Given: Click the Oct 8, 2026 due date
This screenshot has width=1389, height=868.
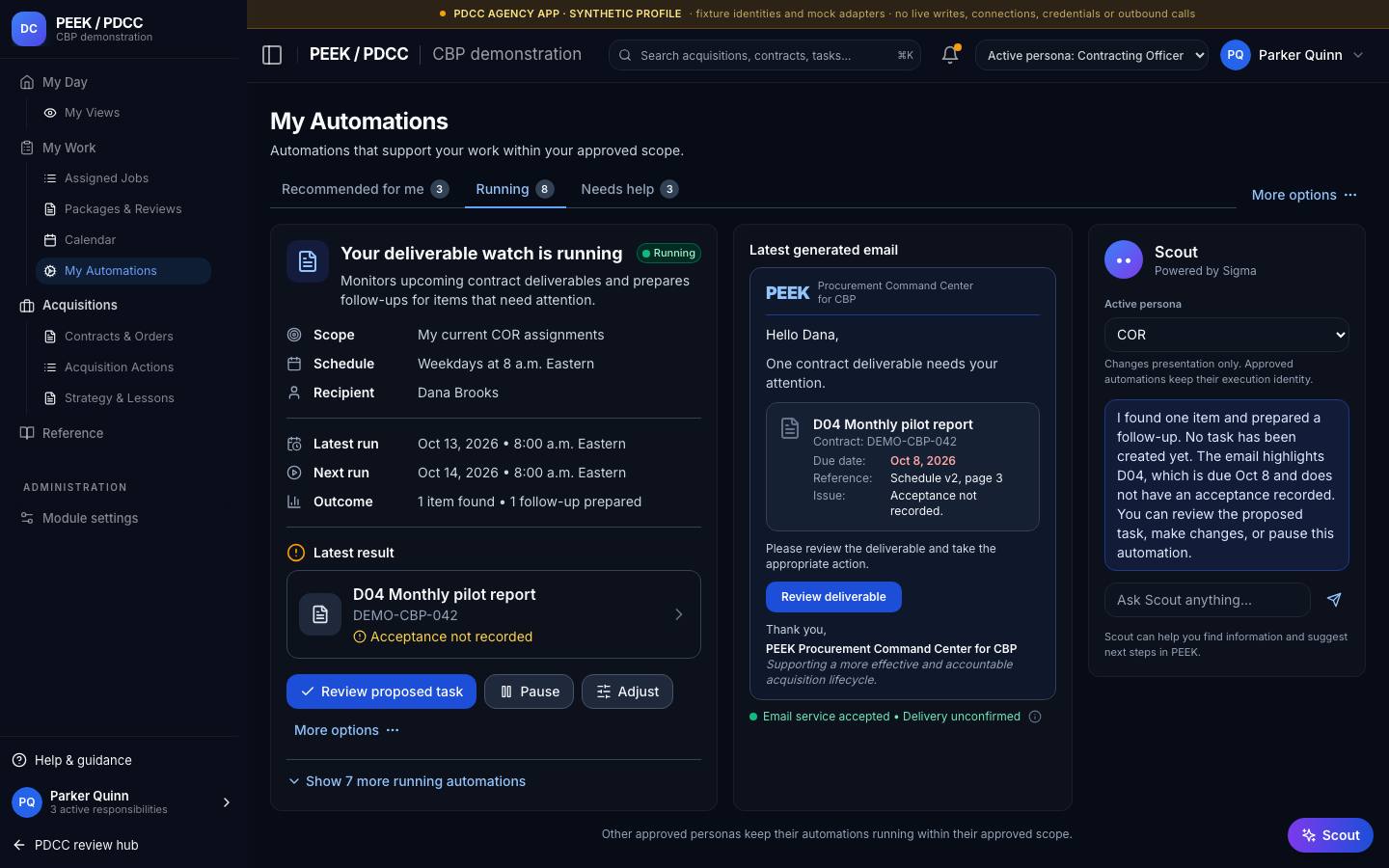Looking at the screenshot, I should (x=923, y=461).
